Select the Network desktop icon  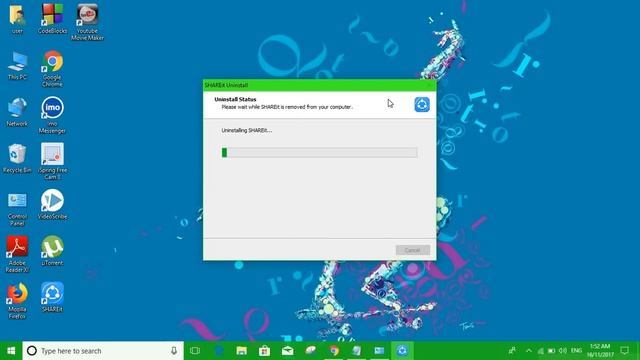17,112
